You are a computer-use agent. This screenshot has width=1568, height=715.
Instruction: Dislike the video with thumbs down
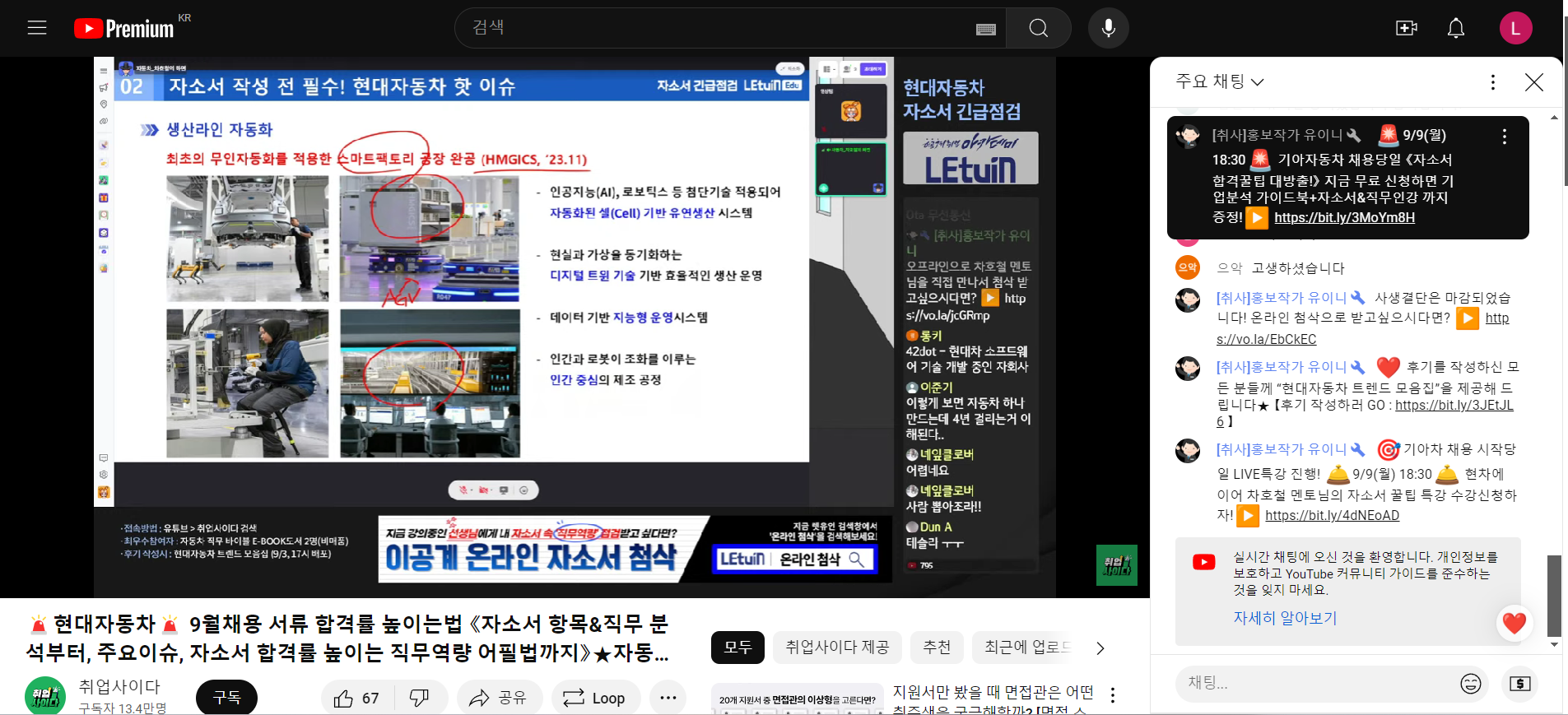coord(420,698)
